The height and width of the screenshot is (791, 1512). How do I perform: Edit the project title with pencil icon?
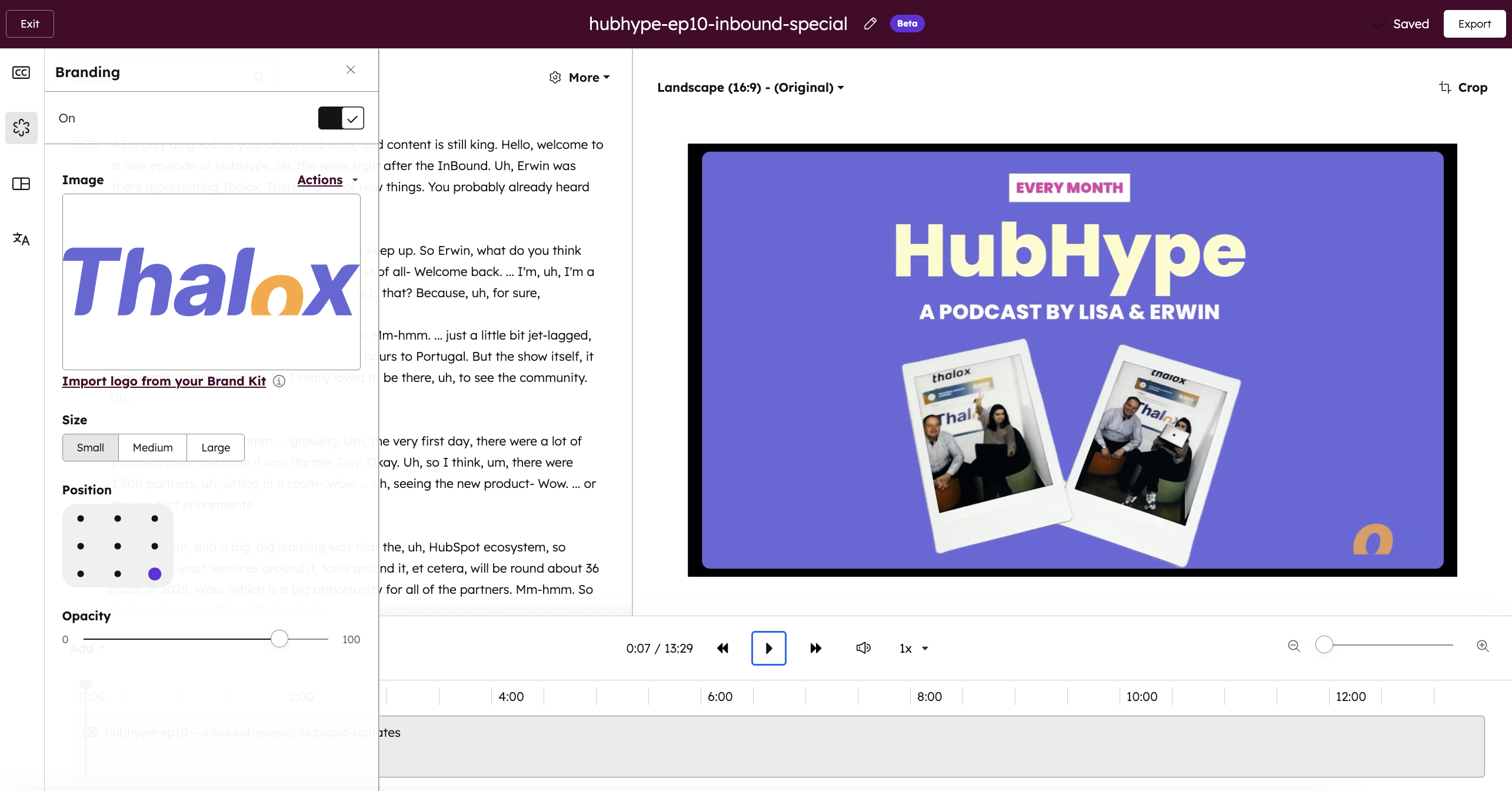[870, 24]
